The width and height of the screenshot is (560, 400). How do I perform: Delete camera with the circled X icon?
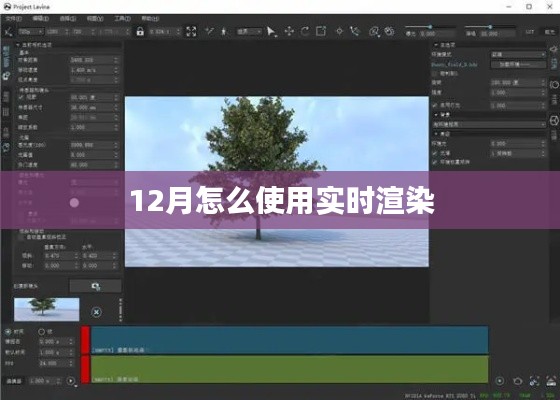(96, 312)
